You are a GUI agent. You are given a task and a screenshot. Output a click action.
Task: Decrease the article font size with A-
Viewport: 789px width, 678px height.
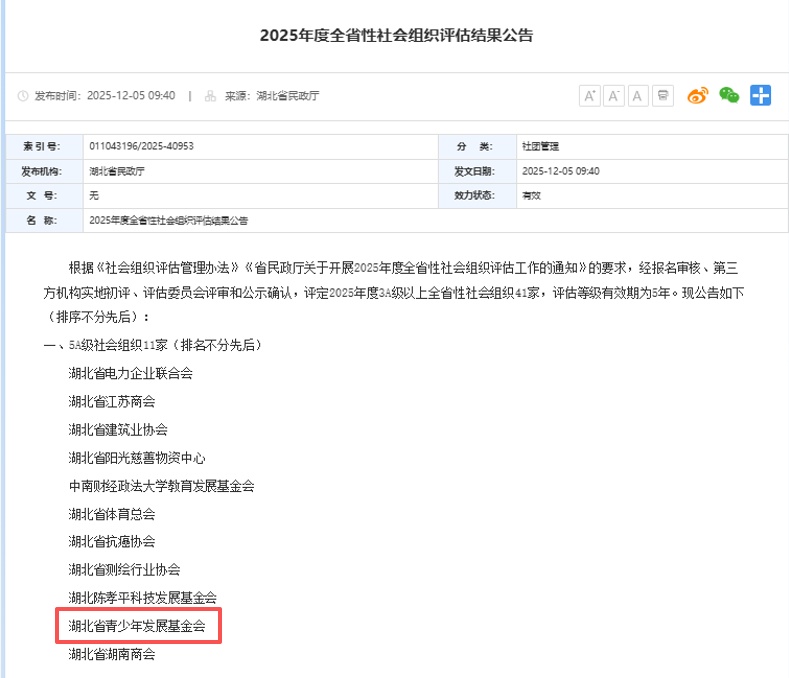click(614, 96)
